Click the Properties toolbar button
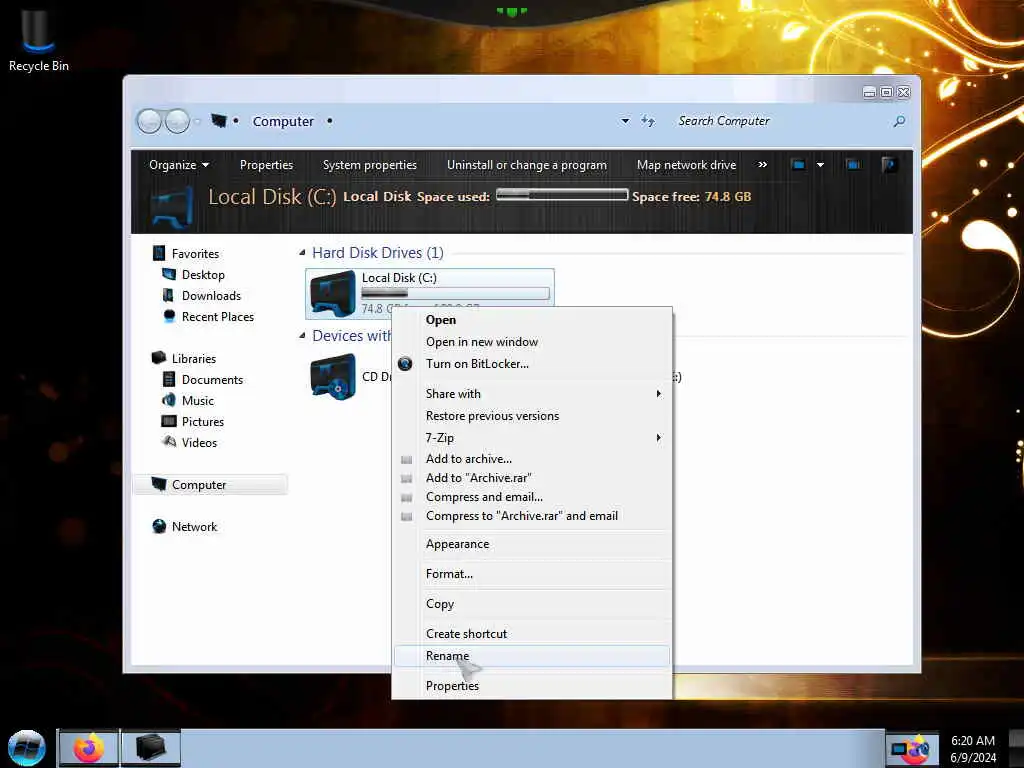Screen dimensions: 1024x768 (x=266, y=165)
